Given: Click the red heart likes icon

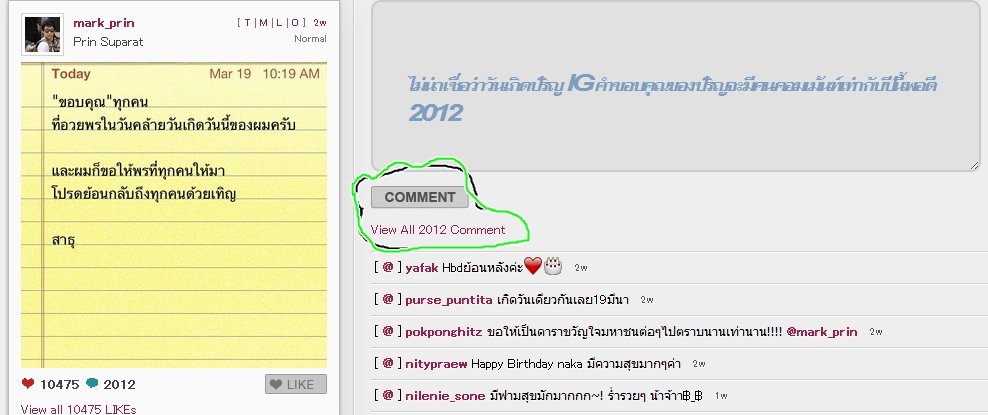Looking at the screenshot, I should point(28,384).
